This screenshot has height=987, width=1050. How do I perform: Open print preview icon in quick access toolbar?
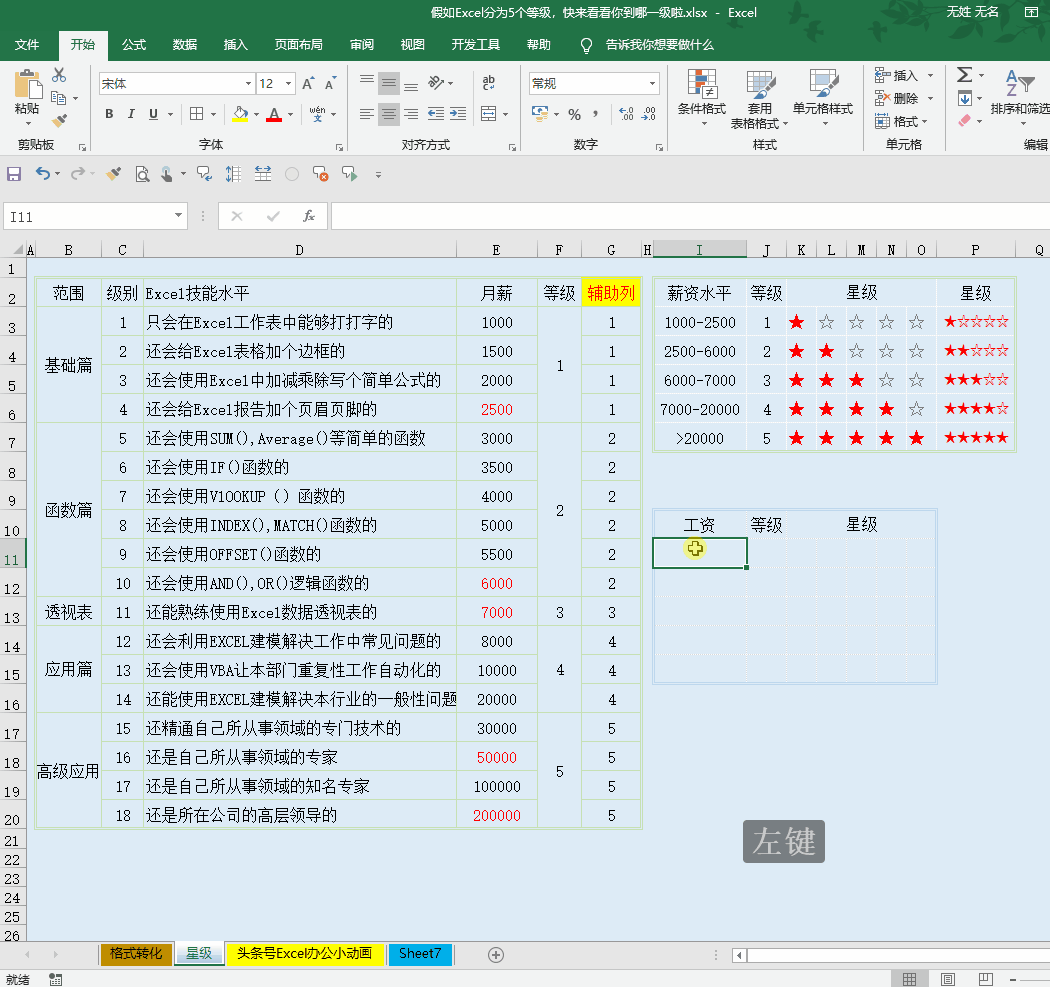[142, 175]
